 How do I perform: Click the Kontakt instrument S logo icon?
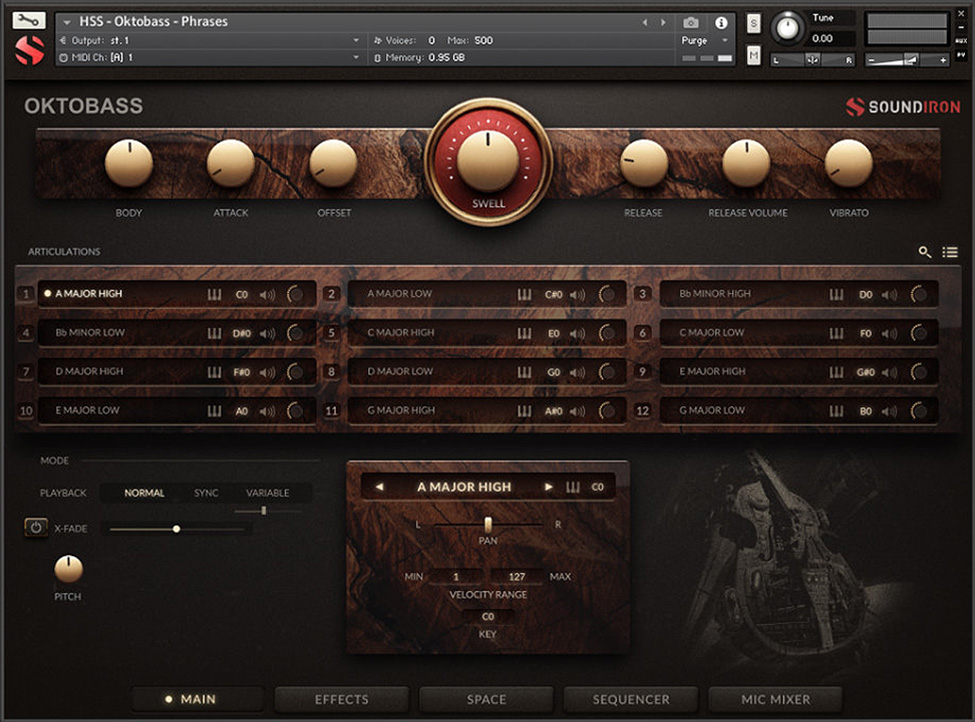point(29,50)
